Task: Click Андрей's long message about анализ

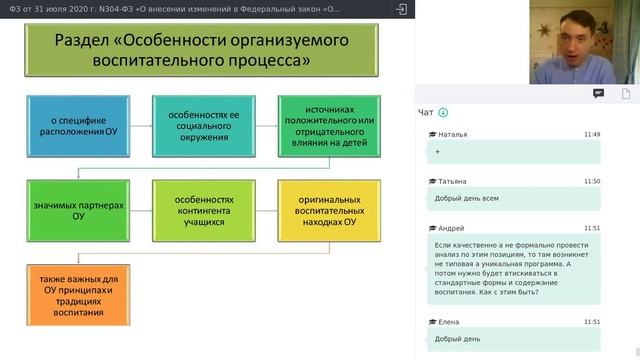Action: (x=514, y=269)
